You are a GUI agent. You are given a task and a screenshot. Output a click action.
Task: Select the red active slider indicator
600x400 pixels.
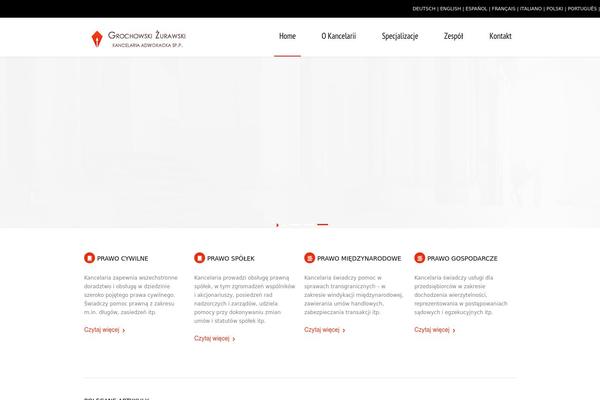[323, 225]
